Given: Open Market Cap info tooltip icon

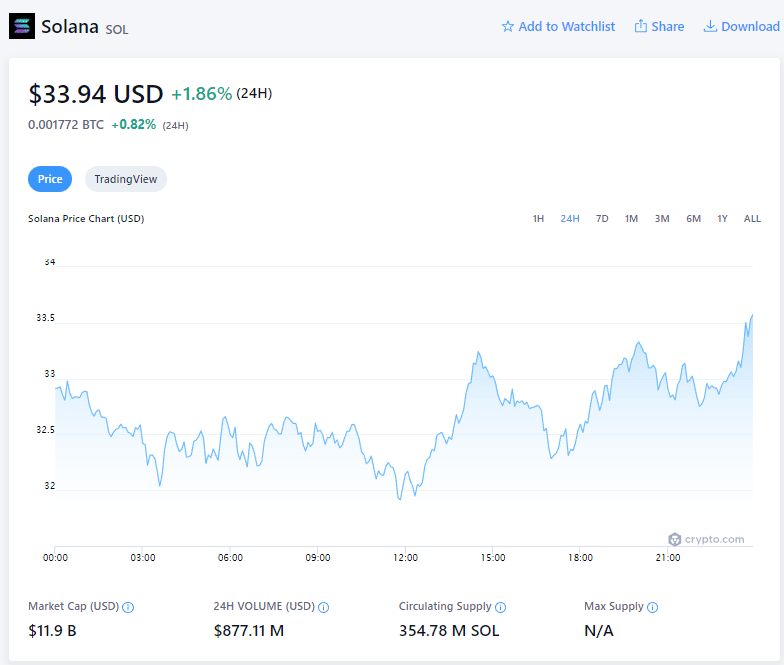Looking at the screenshot, I should click(x=128, y=608).
